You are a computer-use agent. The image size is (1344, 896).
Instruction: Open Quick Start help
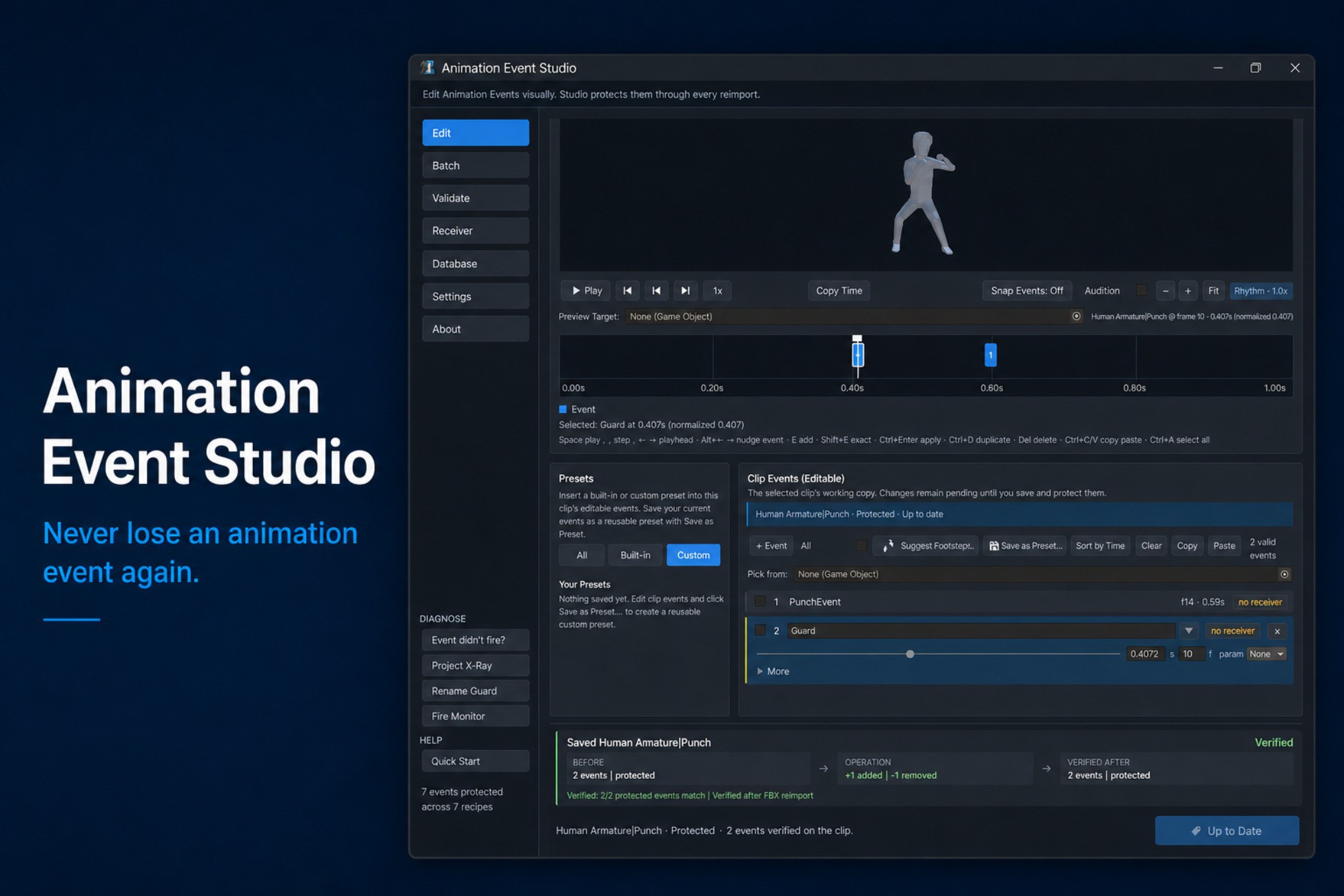(x=476, y=762)
